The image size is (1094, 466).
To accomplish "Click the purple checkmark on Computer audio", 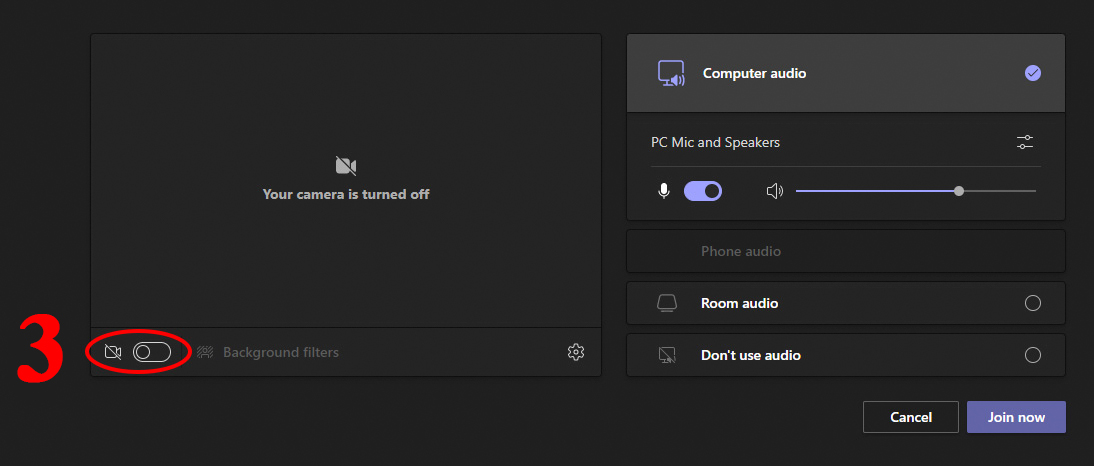I will pos(1033,73).
